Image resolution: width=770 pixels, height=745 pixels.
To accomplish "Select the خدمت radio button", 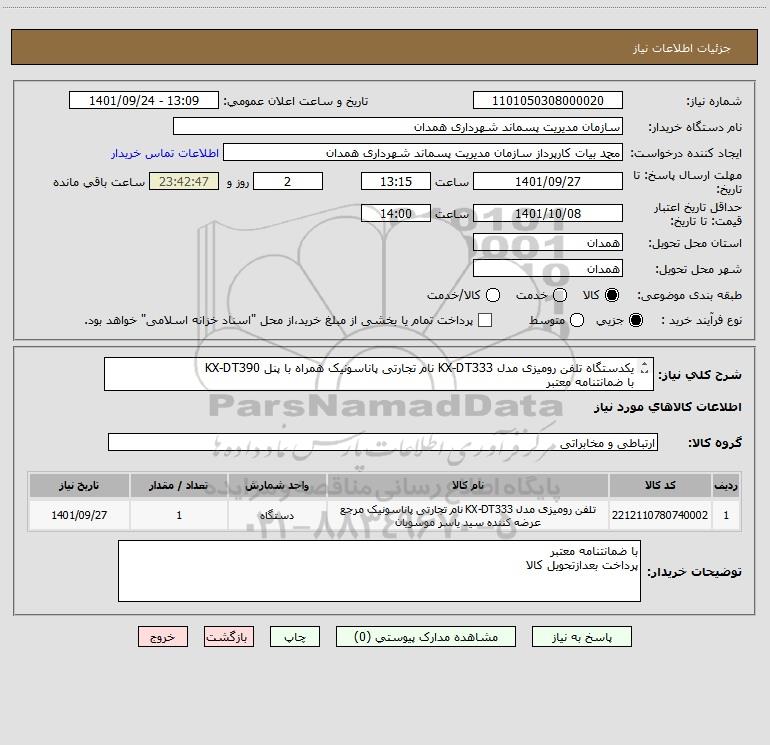I will pos(560,295).
